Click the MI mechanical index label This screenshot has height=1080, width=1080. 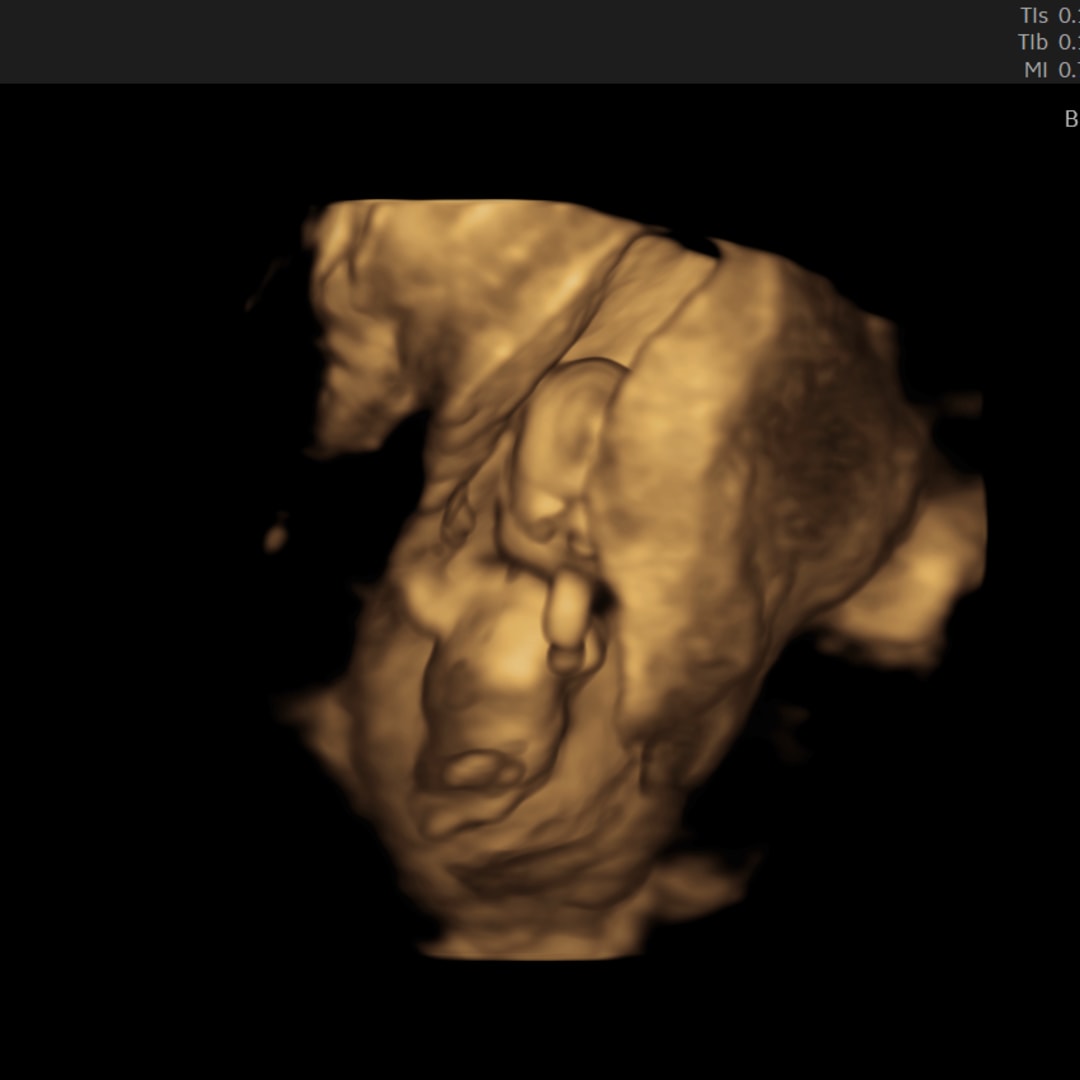[1036, 69]
